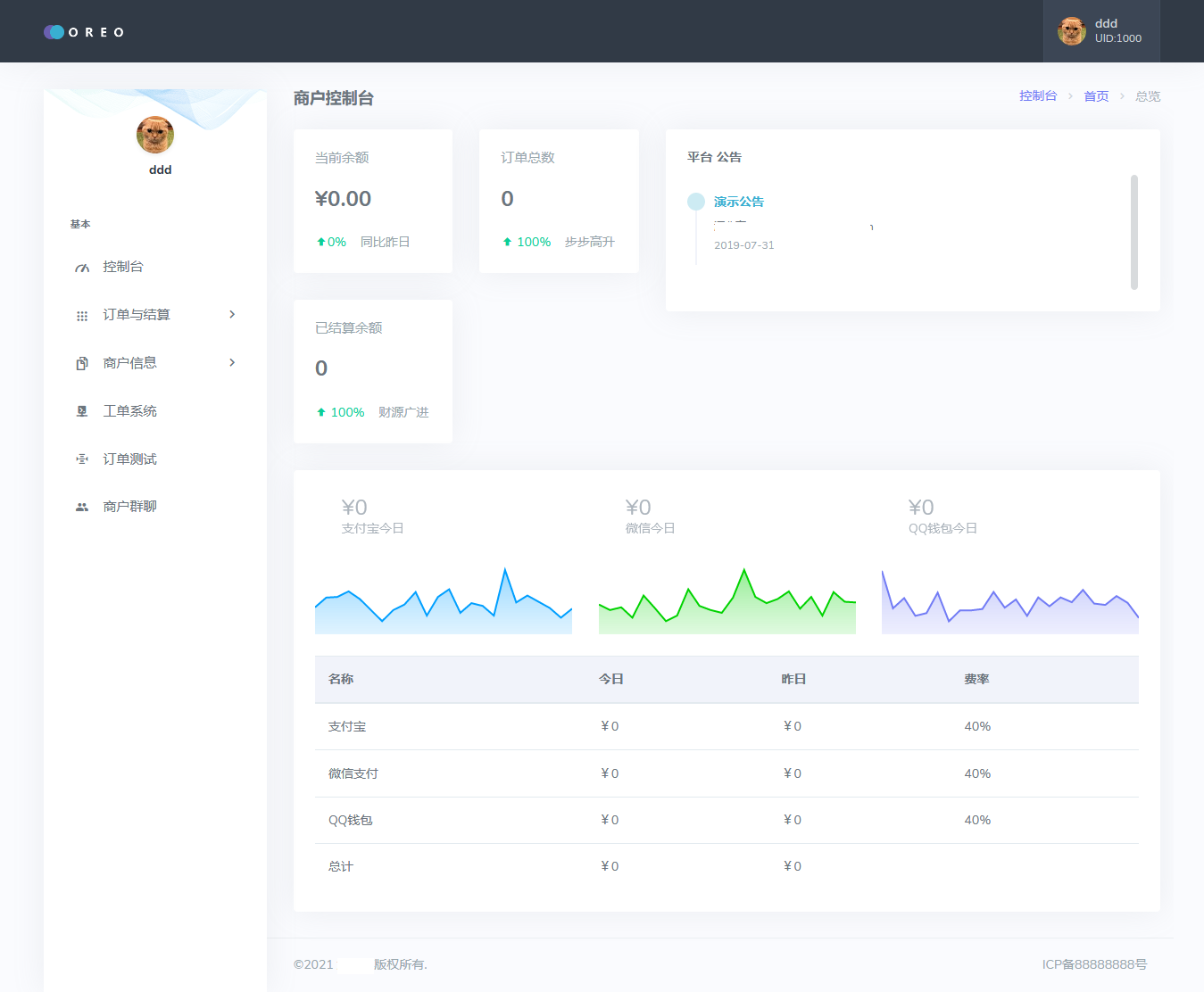Click the blue 支付宝今日 area chart
The height and width of the screenshot is (992, 1204).
[x=444, y=607]
